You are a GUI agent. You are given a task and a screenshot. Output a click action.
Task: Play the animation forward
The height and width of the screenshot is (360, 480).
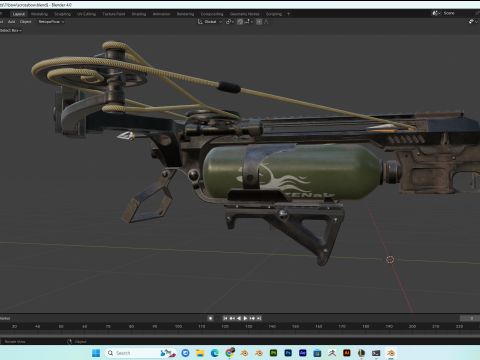click(245, 318)
